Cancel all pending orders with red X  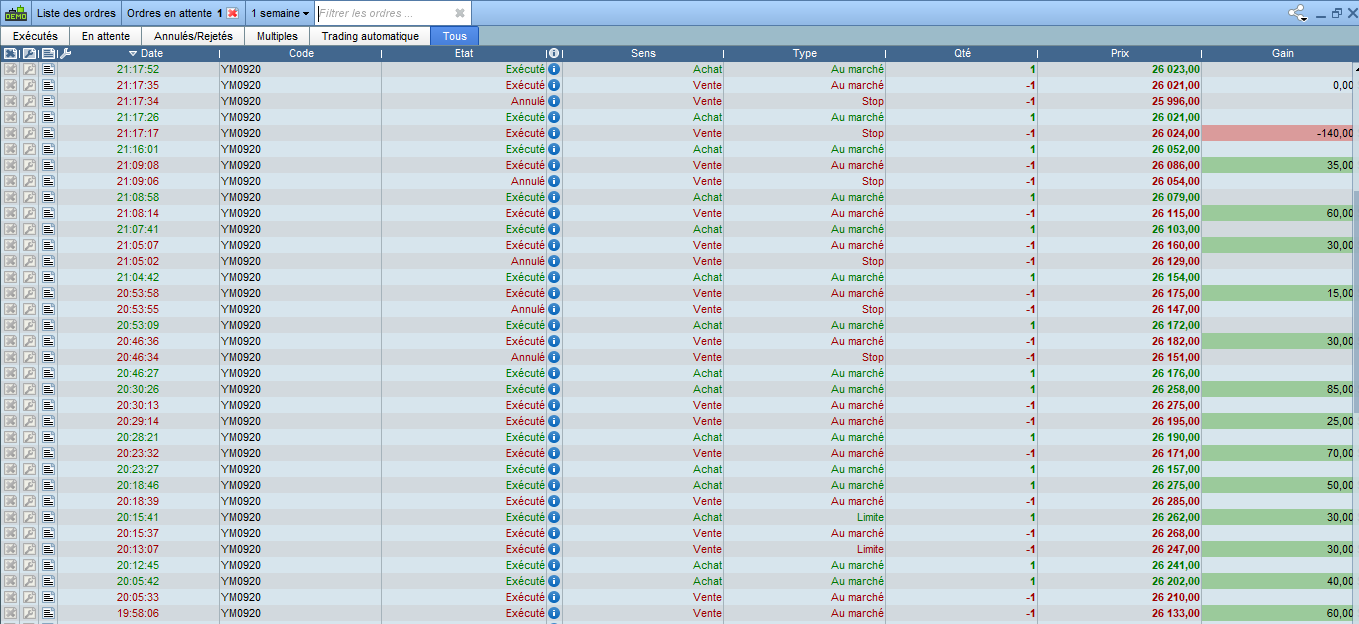tap(232, 13)
